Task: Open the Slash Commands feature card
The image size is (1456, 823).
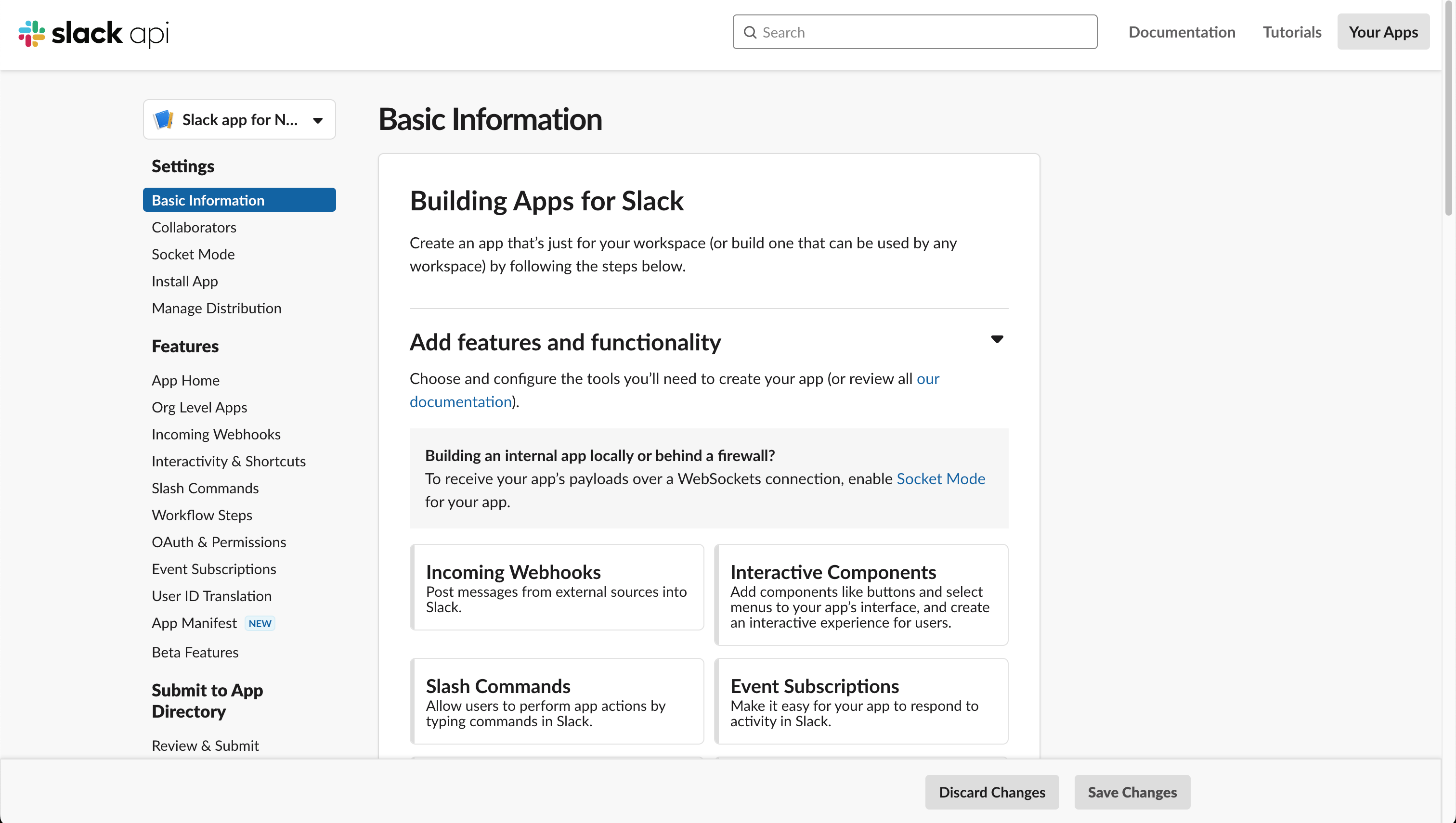Action: pyautogui.click(x=557, y=700)
